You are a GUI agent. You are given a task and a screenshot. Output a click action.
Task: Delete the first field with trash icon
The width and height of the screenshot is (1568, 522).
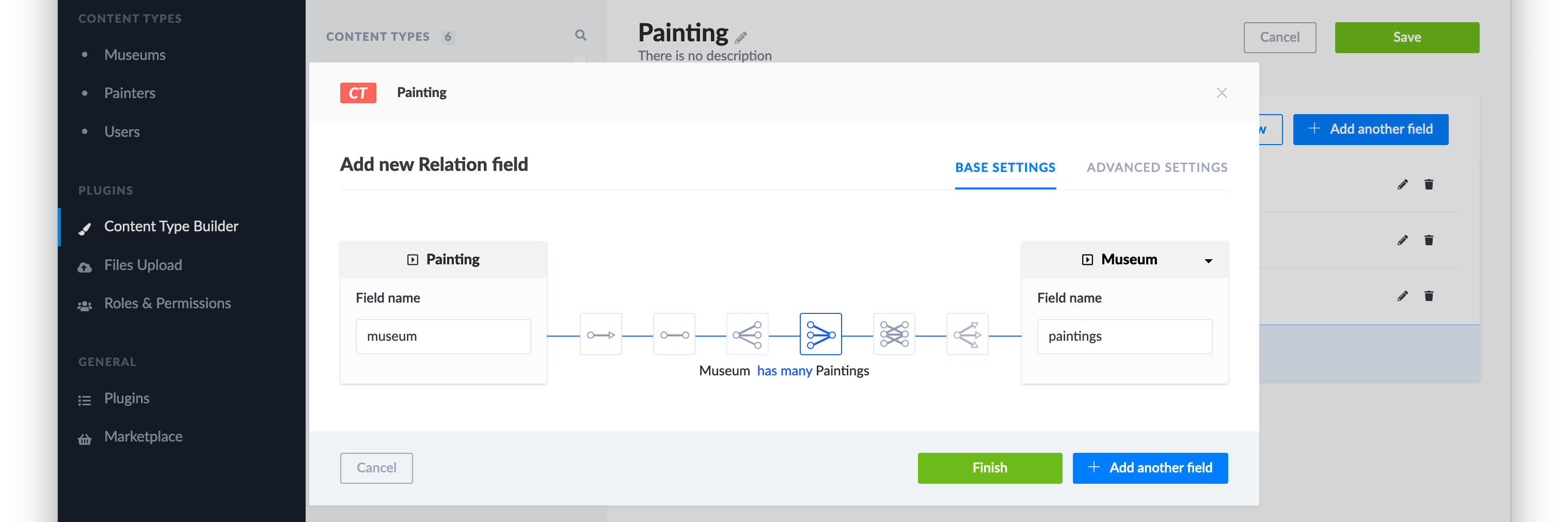pyautogui.click(x=1429, y=184)
